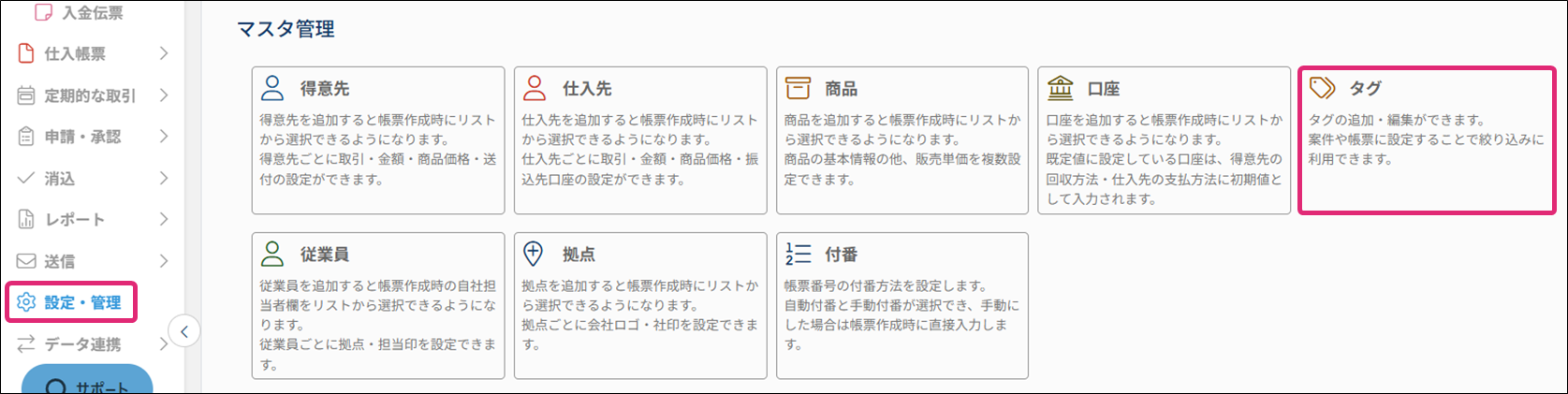
Task: Open the 入金伝票 sidebar link
Action: click(92, 12)
